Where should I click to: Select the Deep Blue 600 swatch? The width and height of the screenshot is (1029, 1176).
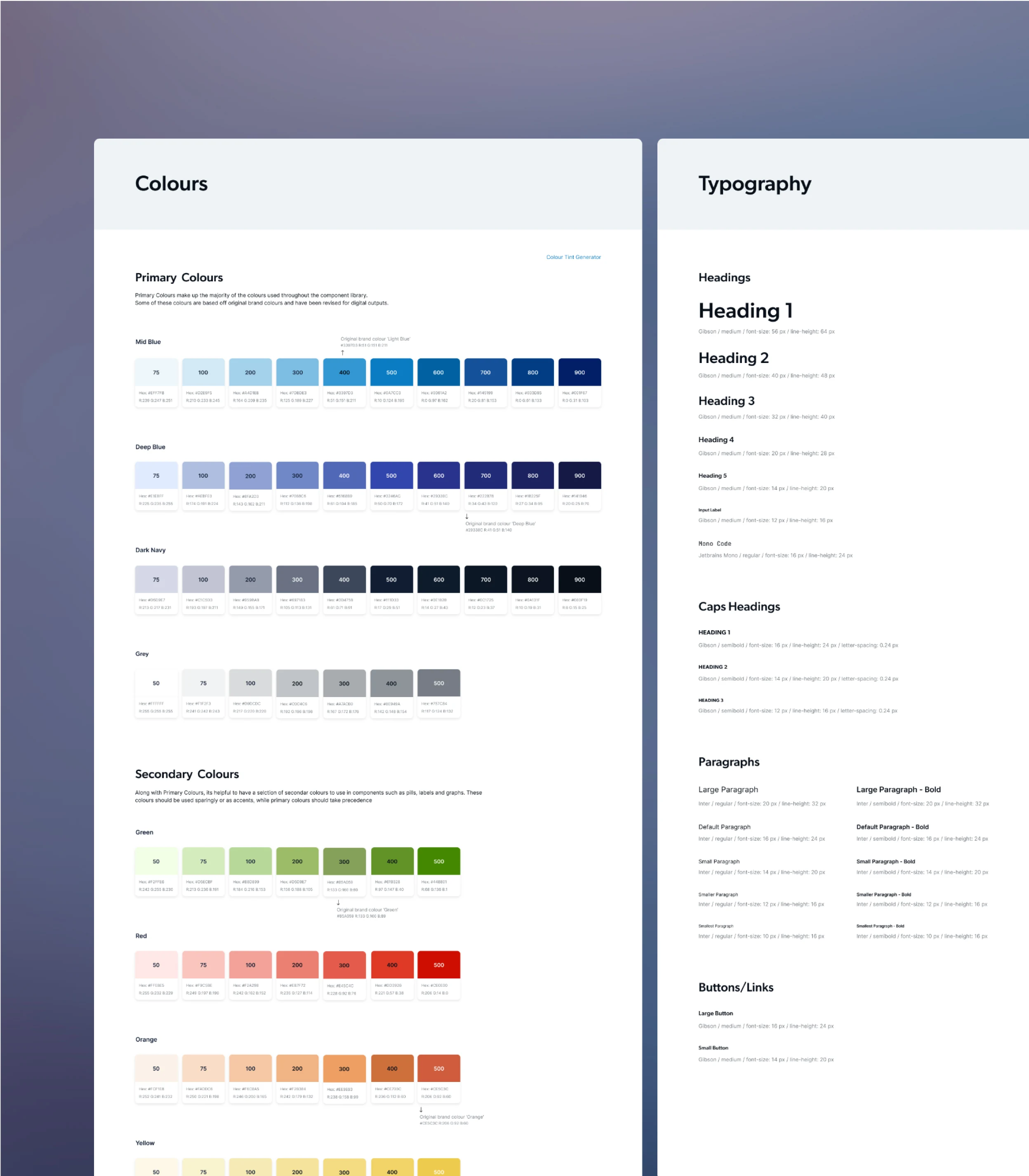[x=439, y=486]
